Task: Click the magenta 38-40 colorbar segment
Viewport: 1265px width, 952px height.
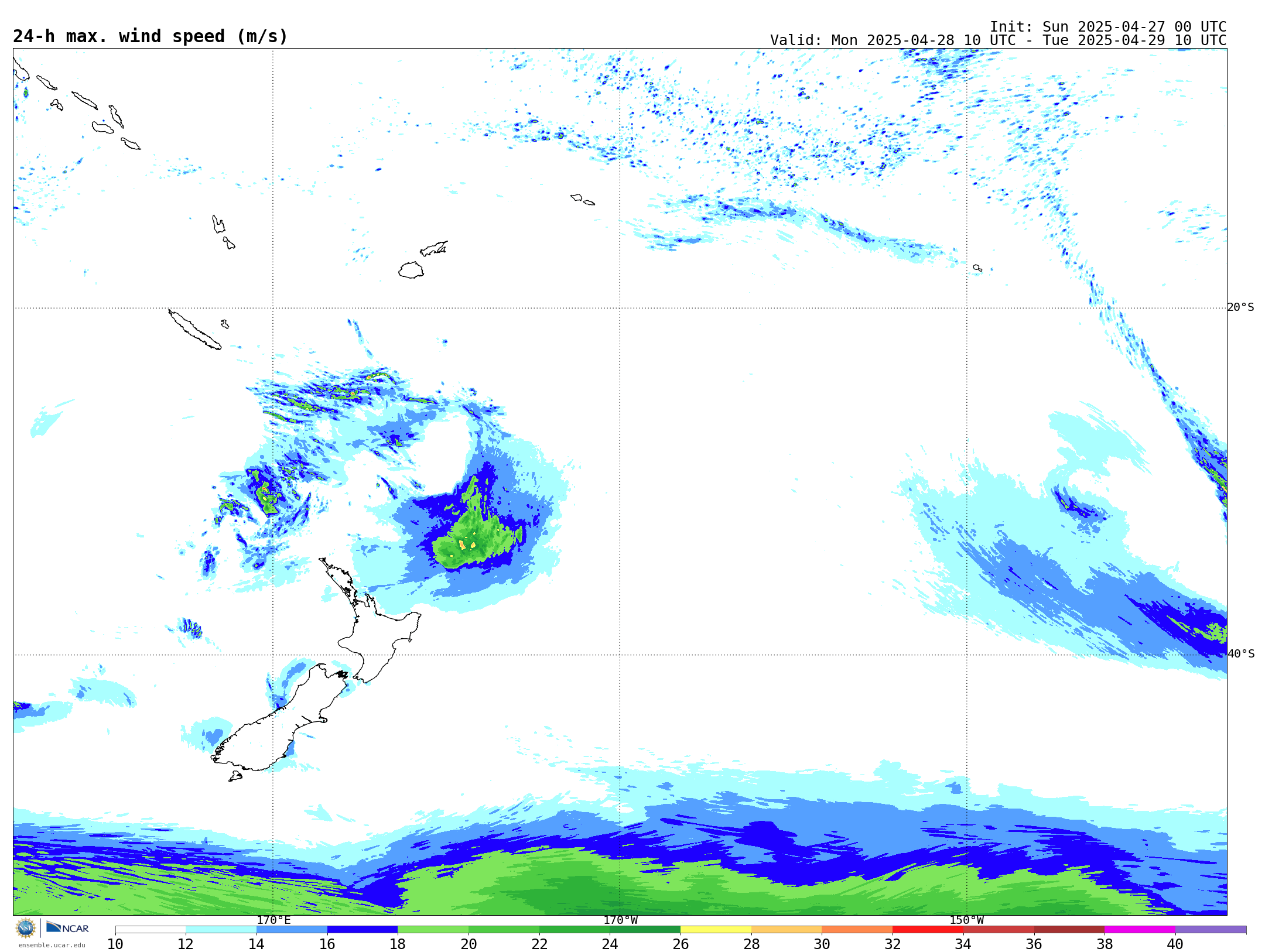Action: pos(1140,929)
